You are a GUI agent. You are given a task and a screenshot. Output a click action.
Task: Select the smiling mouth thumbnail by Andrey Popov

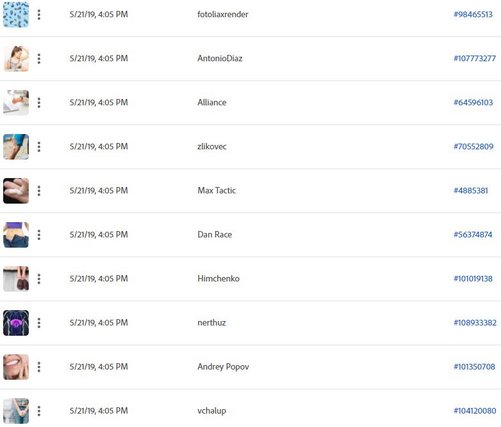click(16, 367)
